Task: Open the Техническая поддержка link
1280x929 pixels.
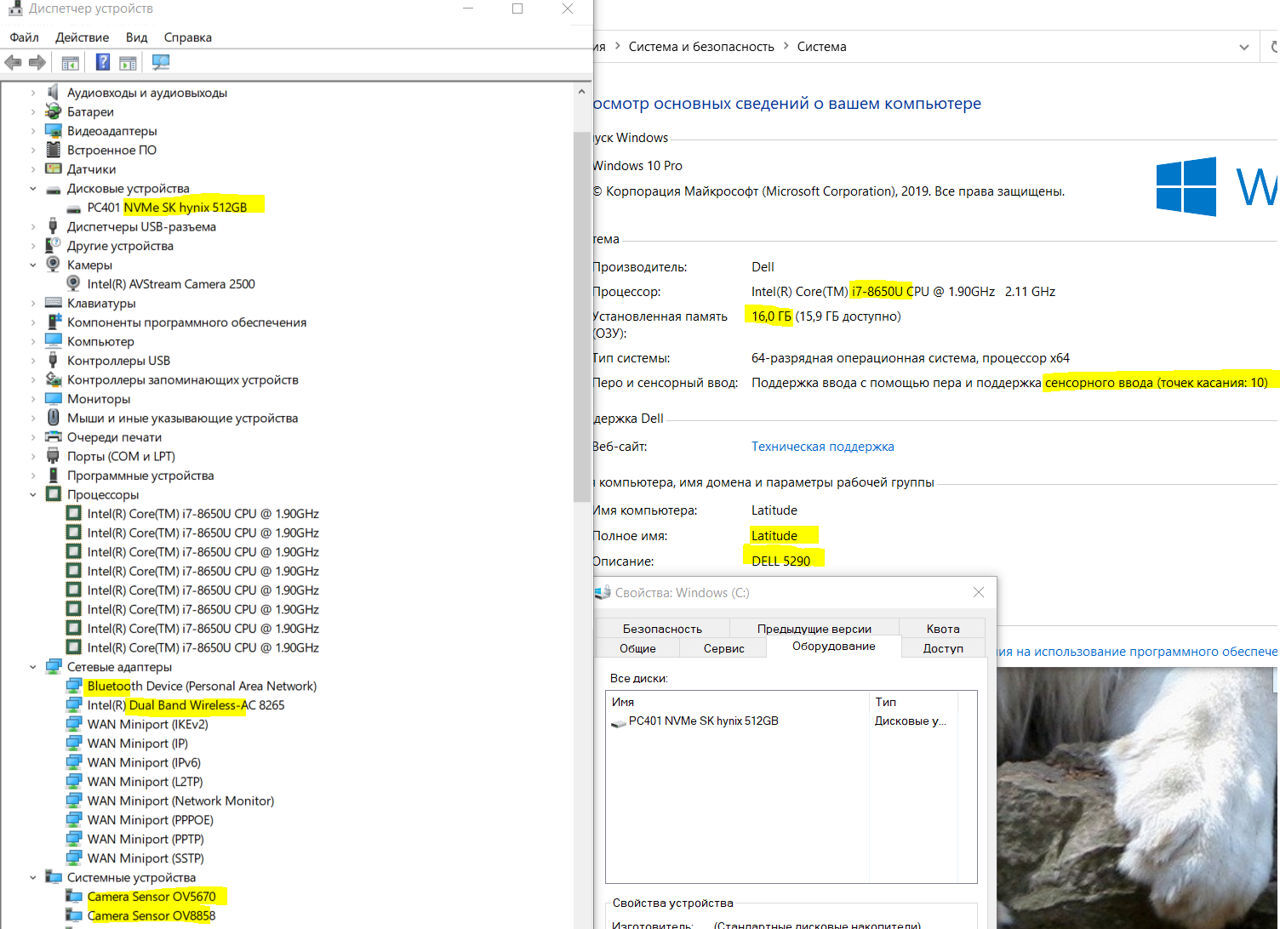Action: (823, 447)
